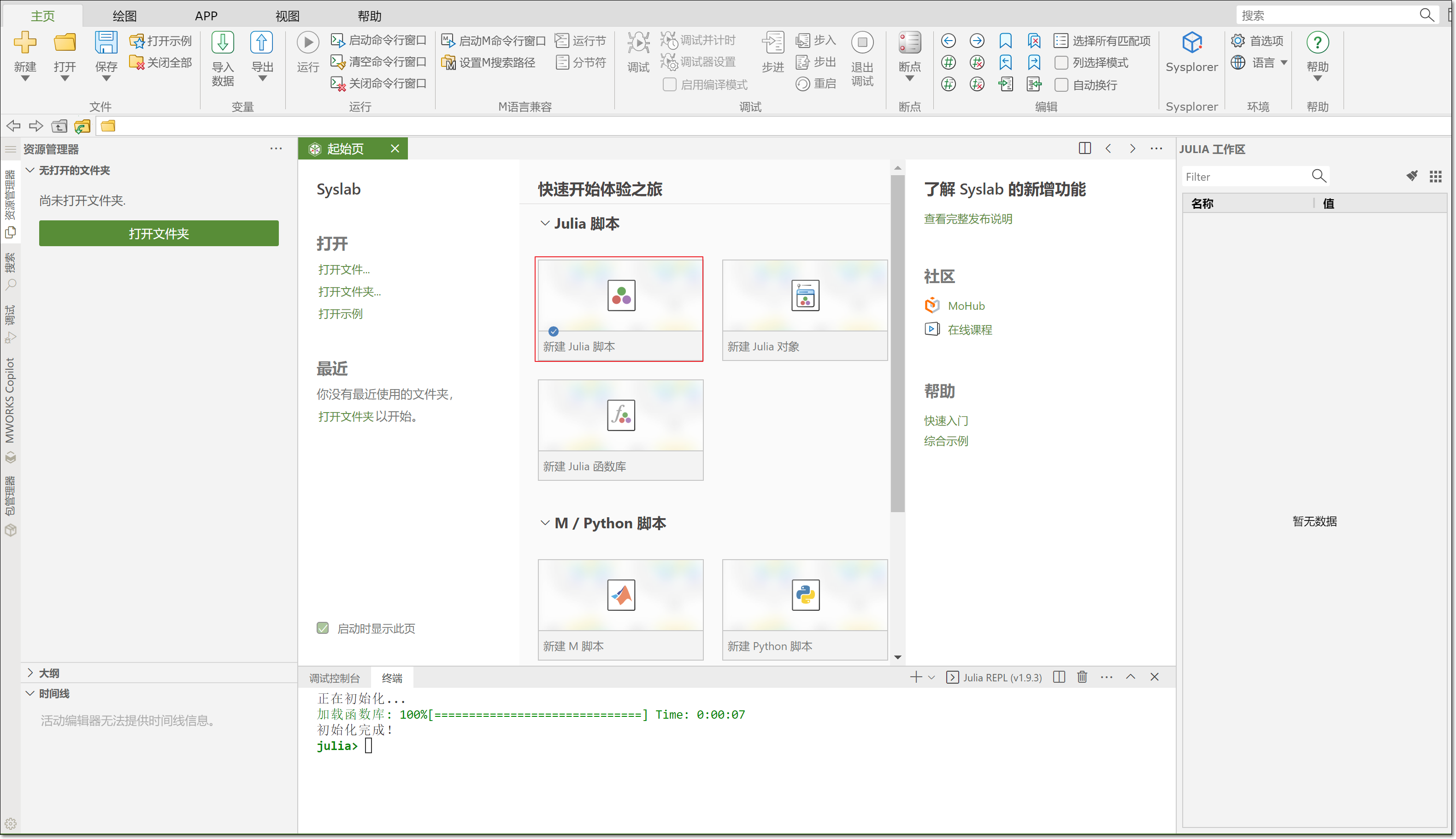The image size is (1456, 839).
Task: Switch to the 绘图 ribbon tab
Action: pos(124,16)
